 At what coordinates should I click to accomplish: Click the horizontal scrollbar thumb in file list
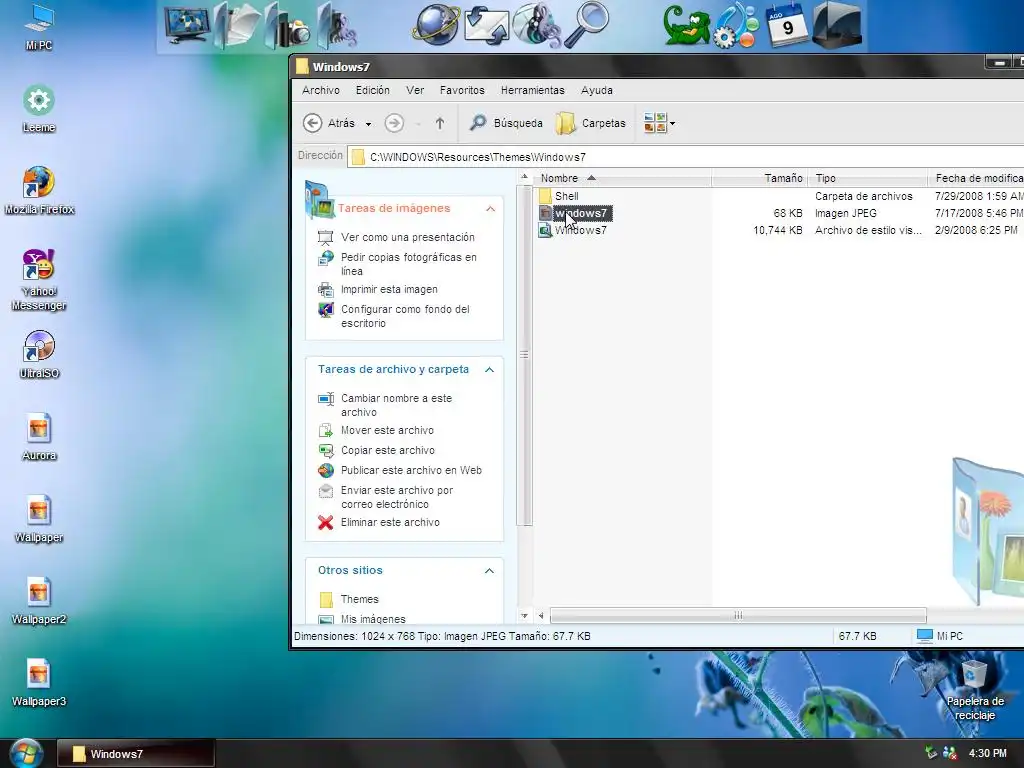pyautogui.click(x=738, y=615)
